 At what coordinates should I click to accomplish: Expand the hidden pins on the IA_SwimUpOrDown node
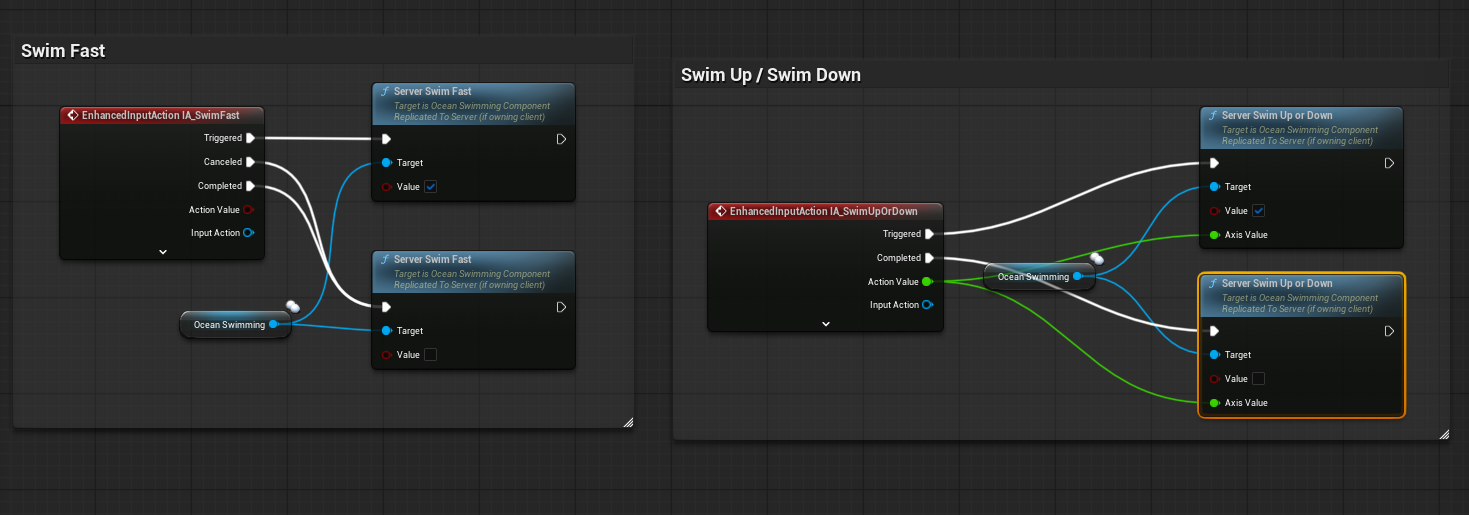[x=826, y=324]
